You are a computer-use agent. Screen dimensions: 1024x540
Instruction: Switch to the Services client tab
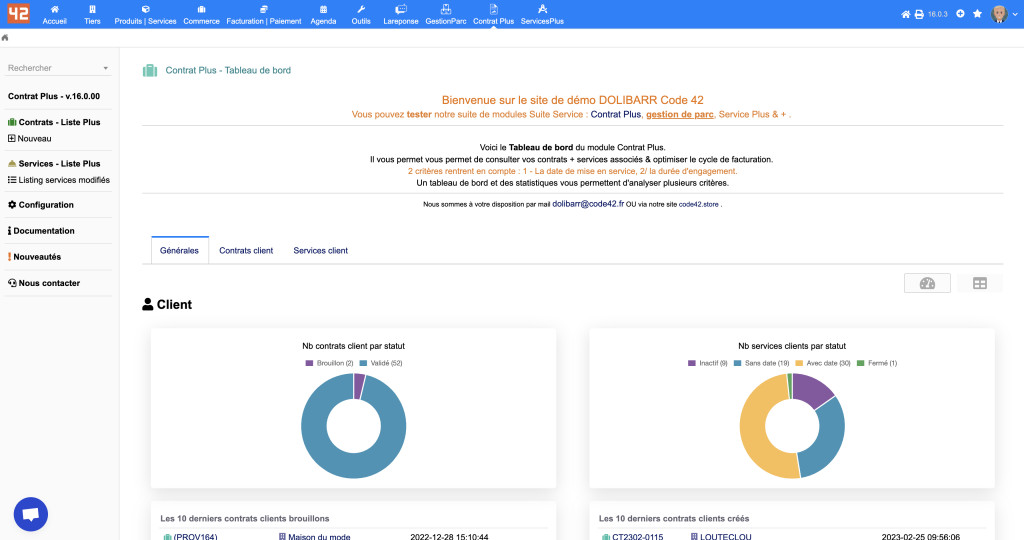pyautogui.click(x=321, y=251)
